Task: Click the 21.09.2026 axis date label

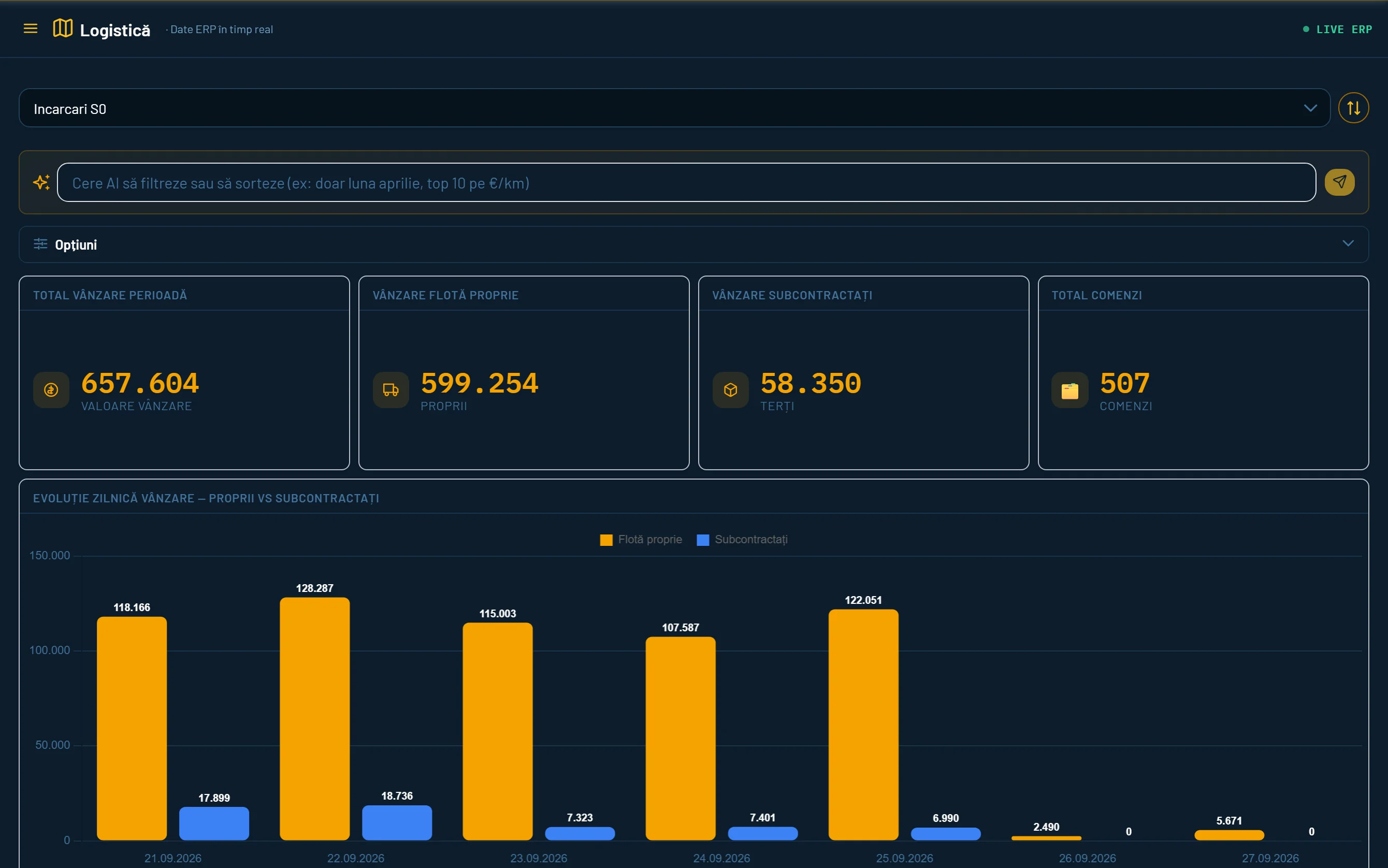Action: coord(173,858)
